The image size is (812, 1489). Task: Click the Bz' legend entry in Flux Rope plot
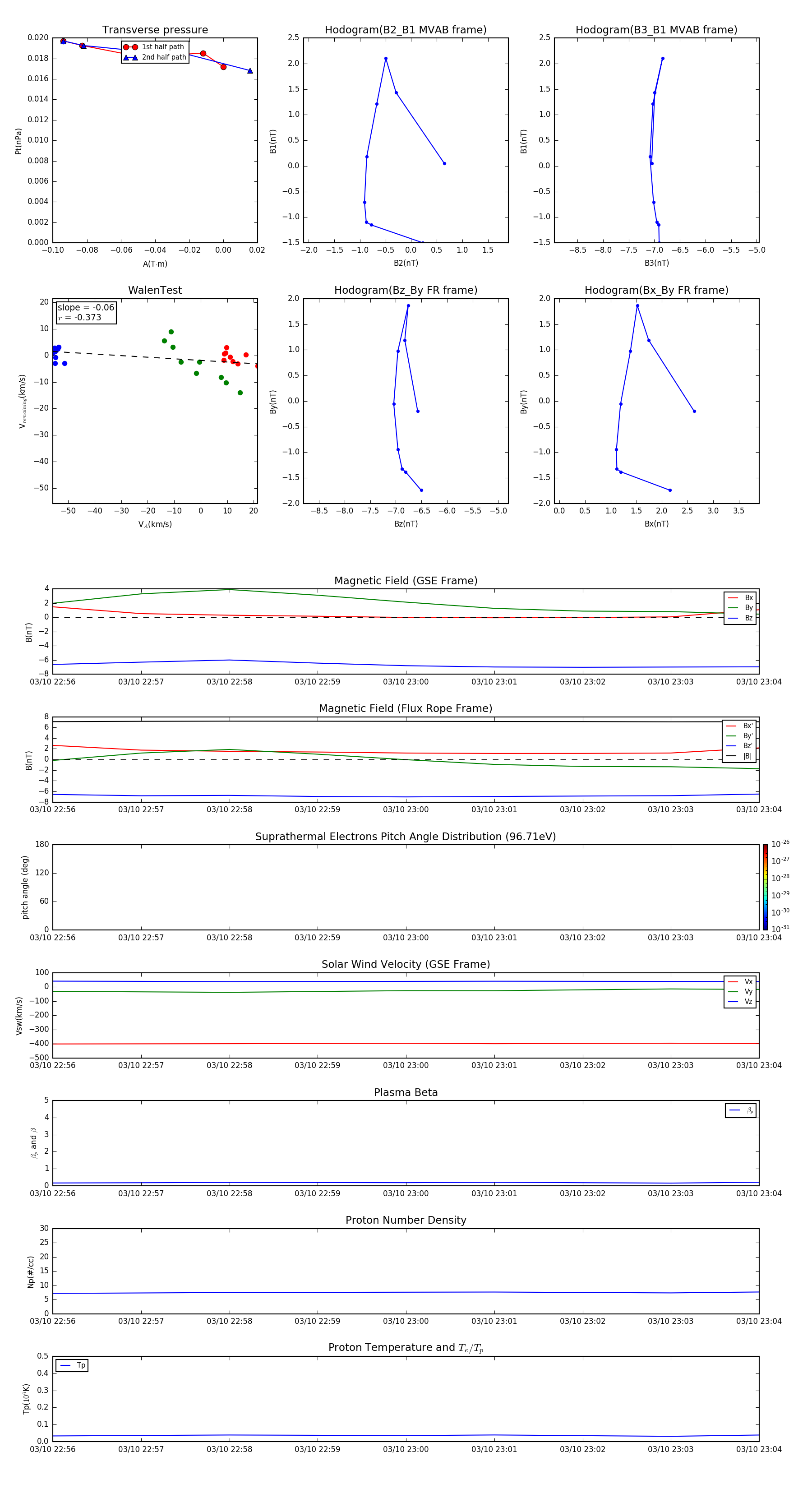[739, 746]
